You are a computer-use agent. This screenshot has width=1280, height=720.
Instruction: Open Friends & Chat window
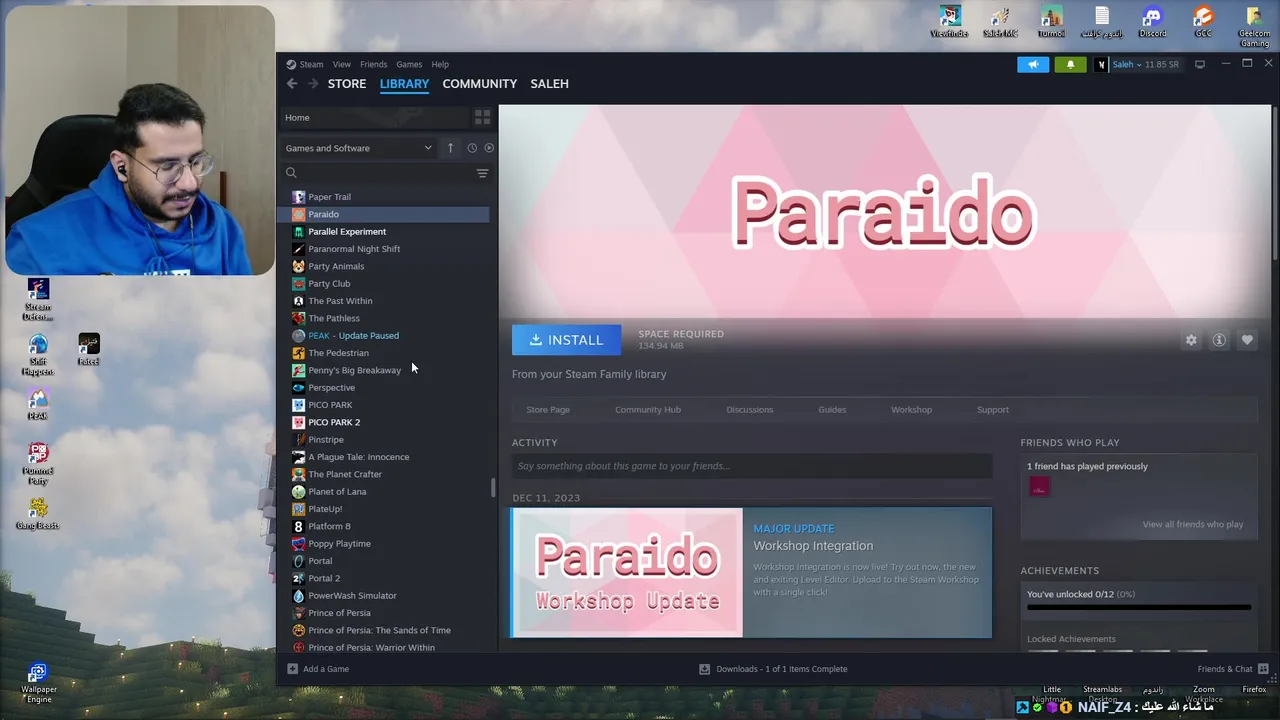tap(1232, 669)
